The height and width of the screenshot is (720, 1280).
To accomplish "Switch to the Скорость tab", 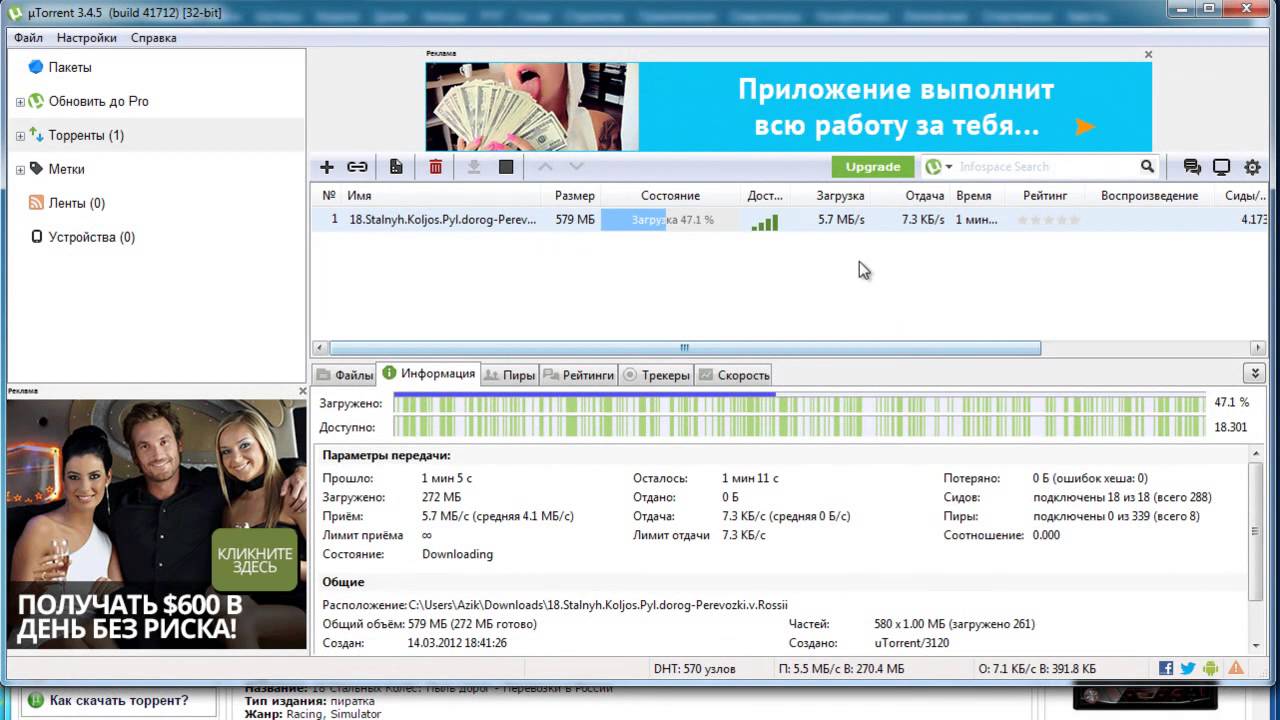I will click(x=734, y=375).
